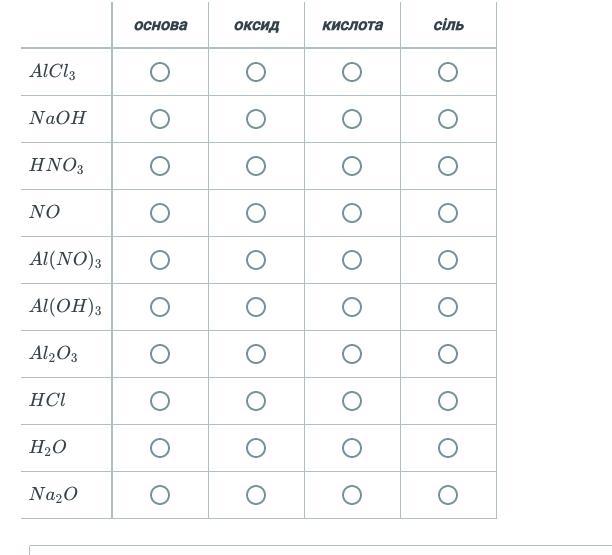This screenshot has width=612, height=555.
Task: Choose кислота for HNO3
Action: click(352, 166)
